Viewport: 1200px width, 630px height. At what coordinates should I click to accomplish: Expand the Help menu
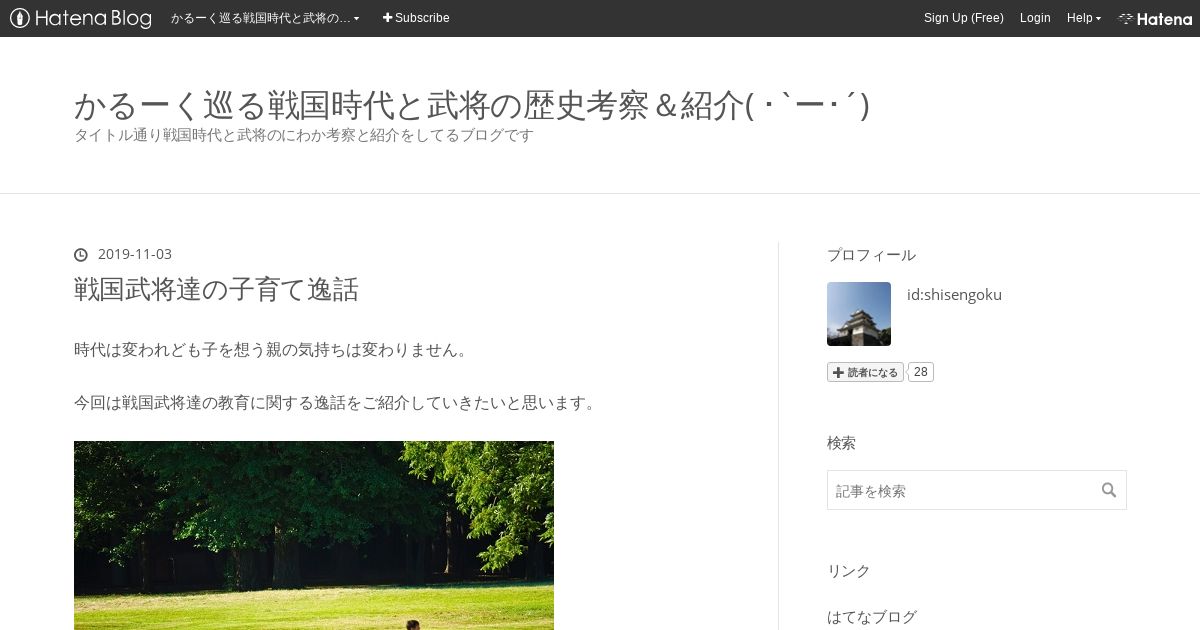[1083, 18]
